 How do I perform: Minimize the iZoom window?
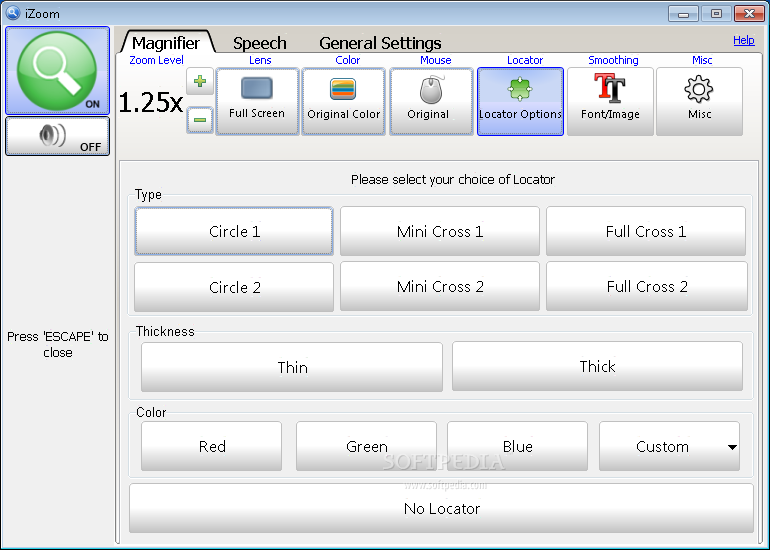[683, 14]
